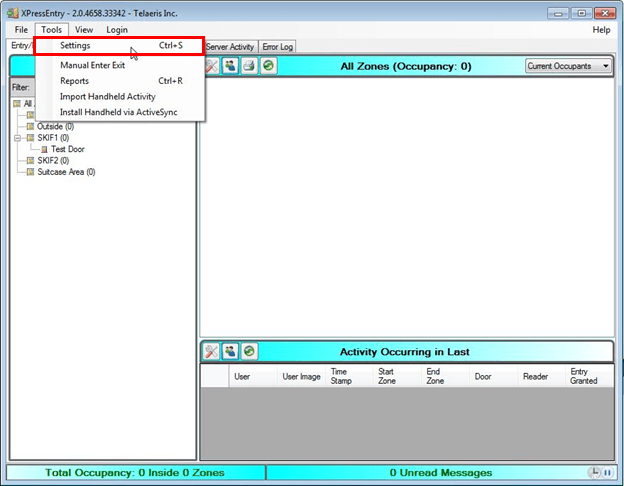624x486 pixels.
Task: Open Settings from the Tools menu
Action: click(120, 45)
